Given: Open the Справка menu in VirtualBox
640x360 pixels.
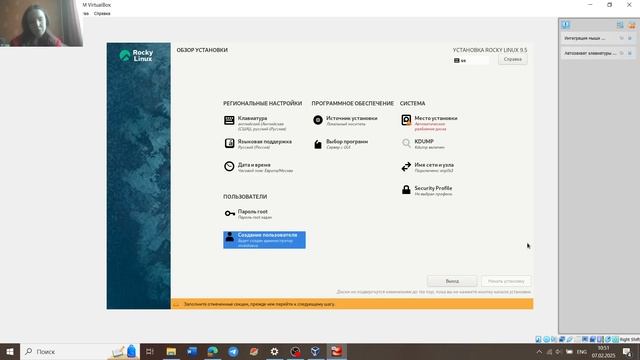Looking at the screenshot, I should click(102, 13).
